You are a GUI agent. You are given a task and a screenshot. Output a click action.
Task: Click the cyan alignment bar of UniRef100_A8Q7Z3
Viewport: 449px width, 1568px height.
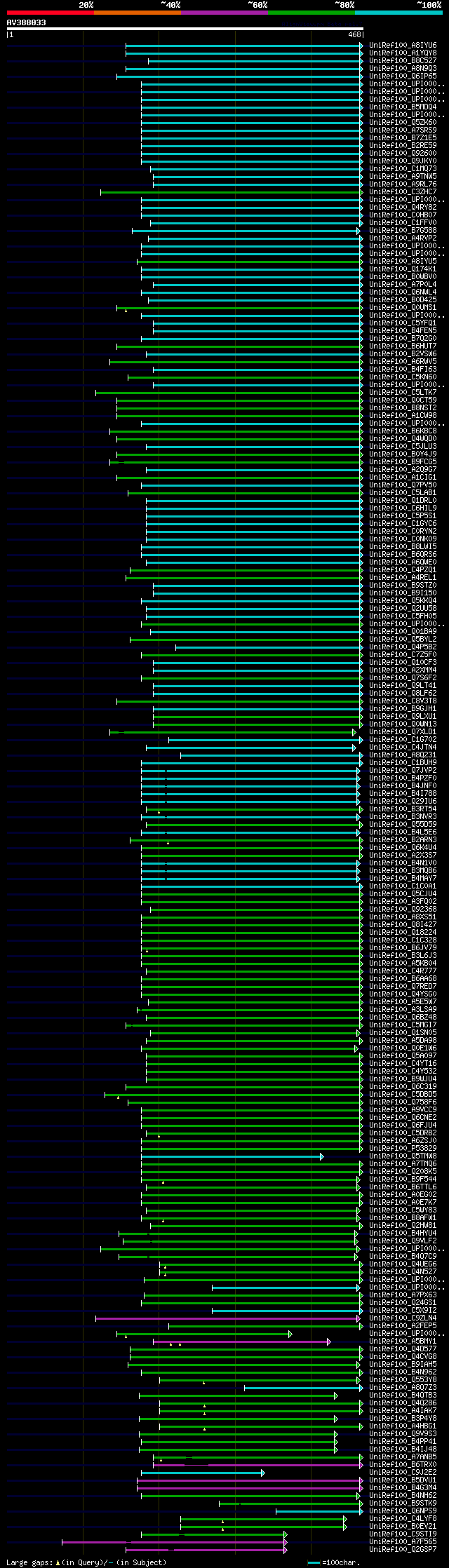click(x=303, y=1388)
